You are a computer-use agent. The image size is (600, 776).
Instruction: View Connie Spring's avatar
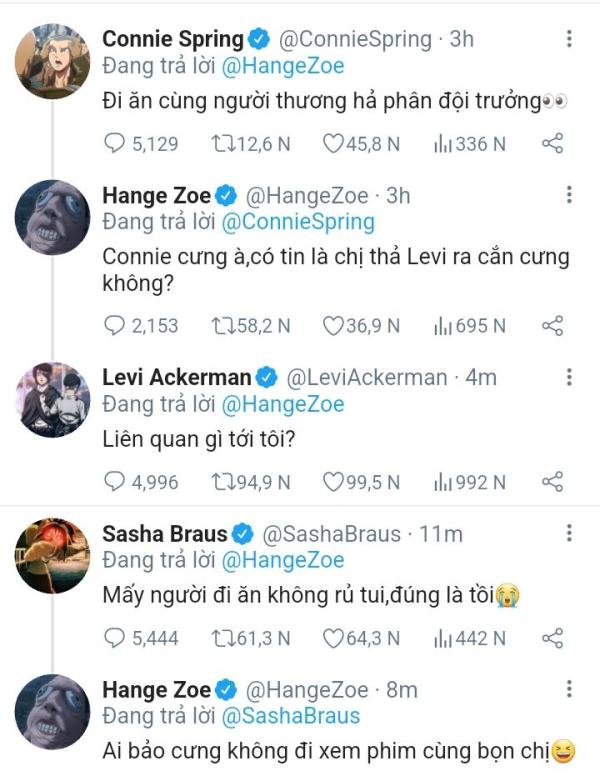coord(52,61)
